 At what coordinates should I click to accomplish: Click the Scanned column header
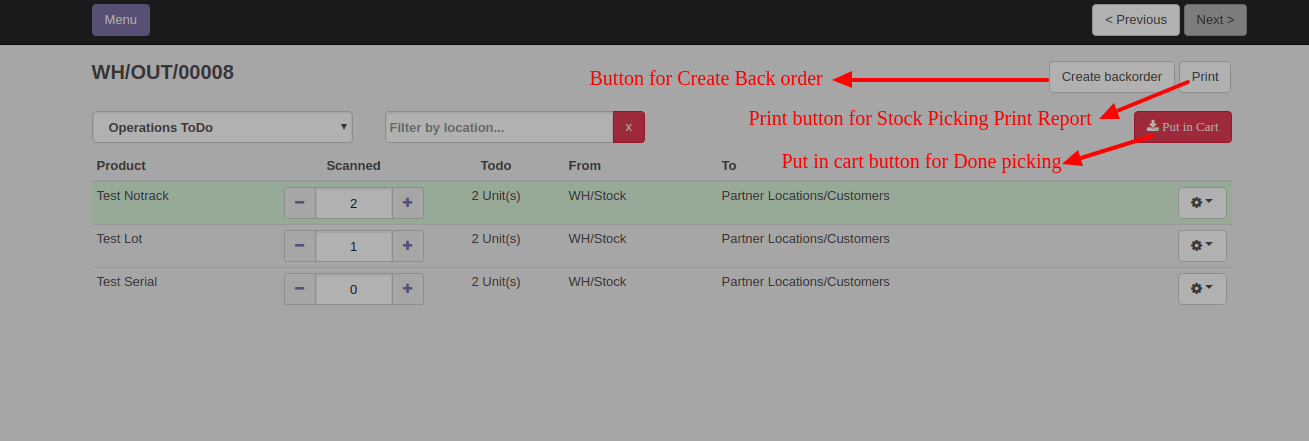pyautogui.click(x=354, y=166)
